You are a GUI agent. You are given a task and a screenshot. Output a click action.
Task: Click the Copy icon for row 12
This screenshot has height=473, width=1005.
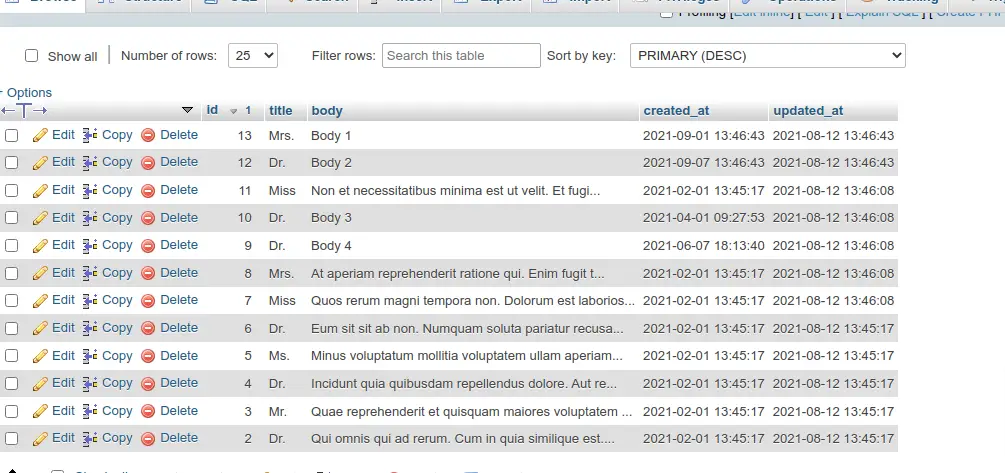coord(90,163)
